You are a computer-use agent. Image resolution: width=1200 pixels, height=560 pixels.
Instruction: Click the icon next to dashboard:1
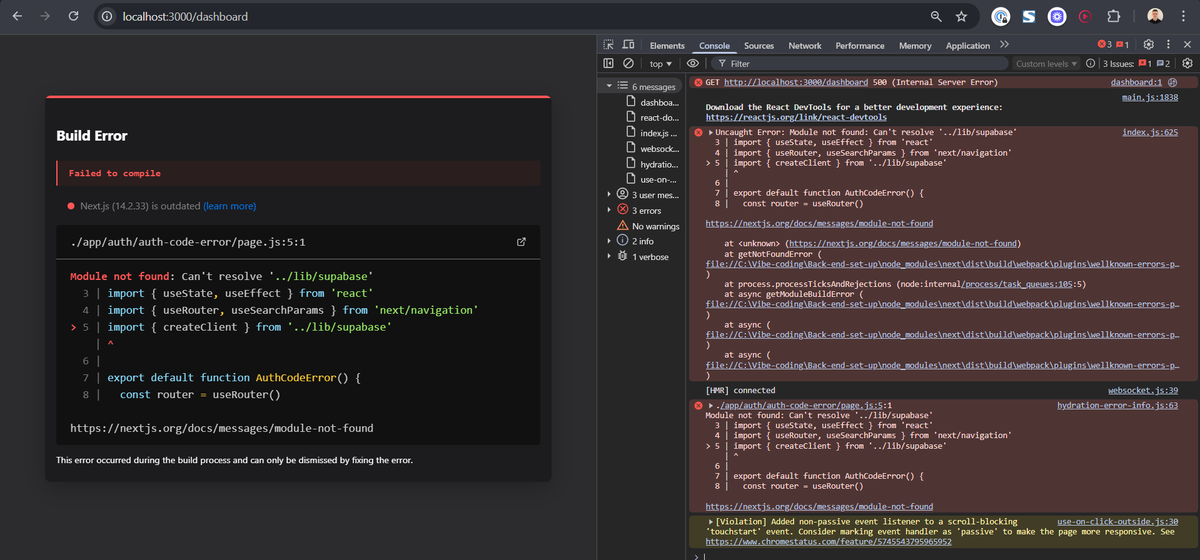click(1173, 82)
